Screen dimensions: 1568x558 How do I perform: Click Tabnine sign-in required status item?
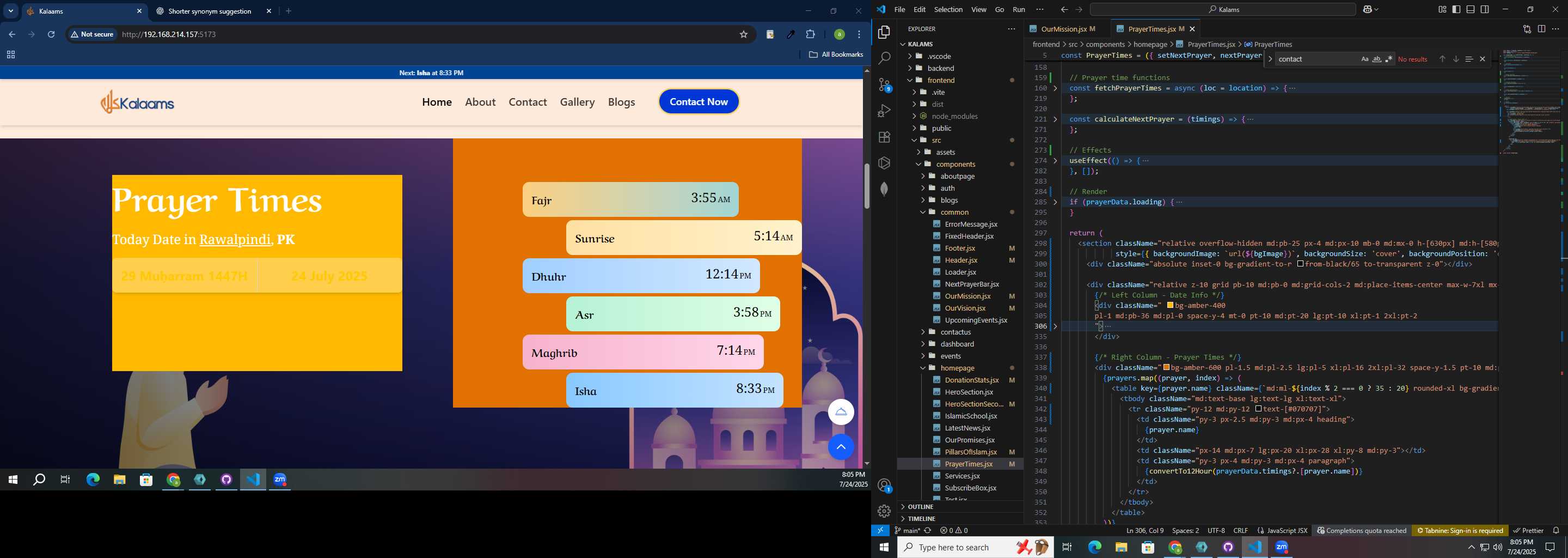click(1459, 531)
